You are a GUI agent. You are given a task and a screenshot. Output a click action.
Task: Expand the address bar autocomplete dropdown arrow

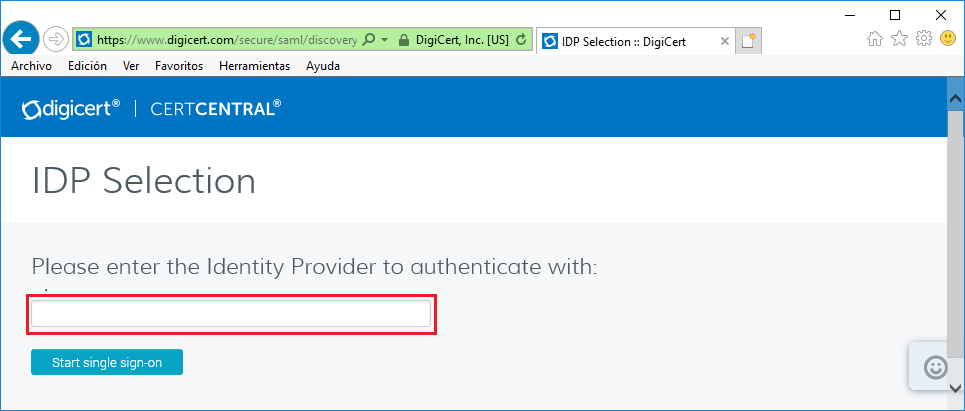pos(385,40)
